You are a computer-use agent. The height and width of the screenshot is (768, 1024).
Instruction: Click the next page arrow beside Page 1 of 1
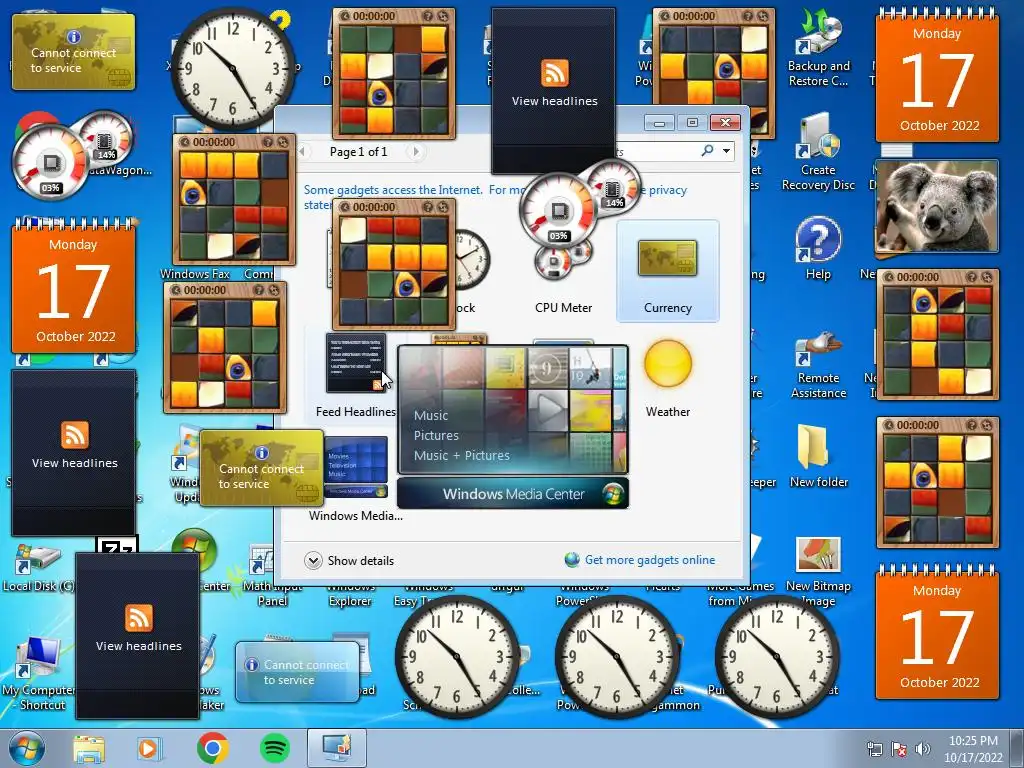point(415,152)
